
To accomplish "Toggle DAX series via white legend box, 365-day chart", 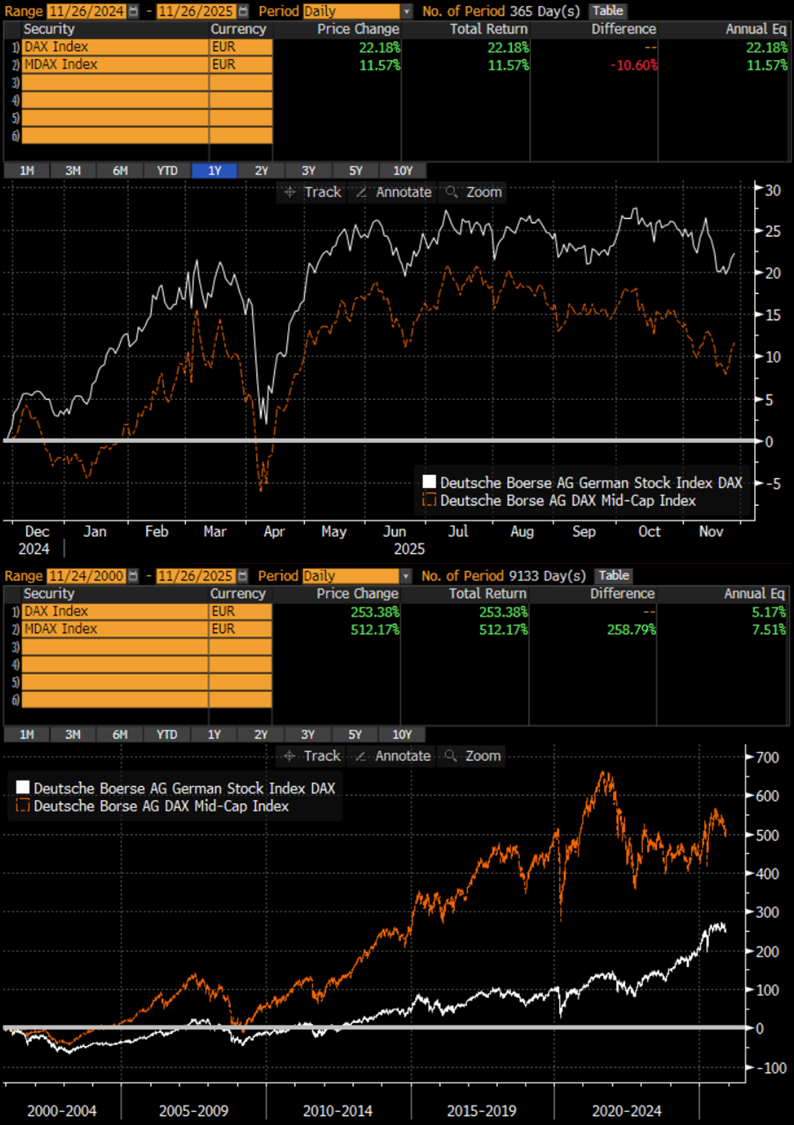I will coord(430,483).
